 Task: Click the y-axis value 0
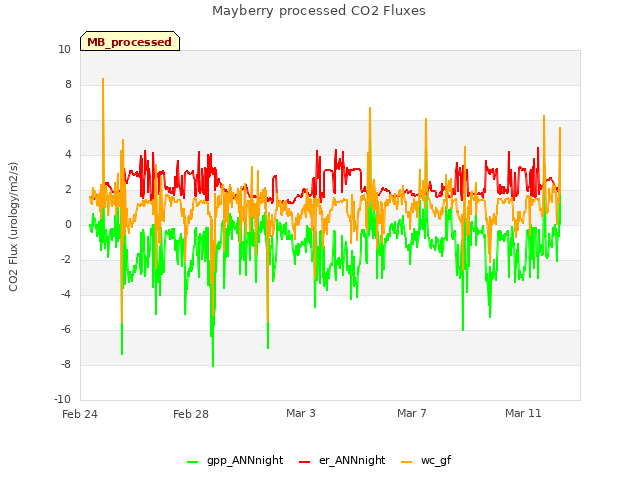68,224
